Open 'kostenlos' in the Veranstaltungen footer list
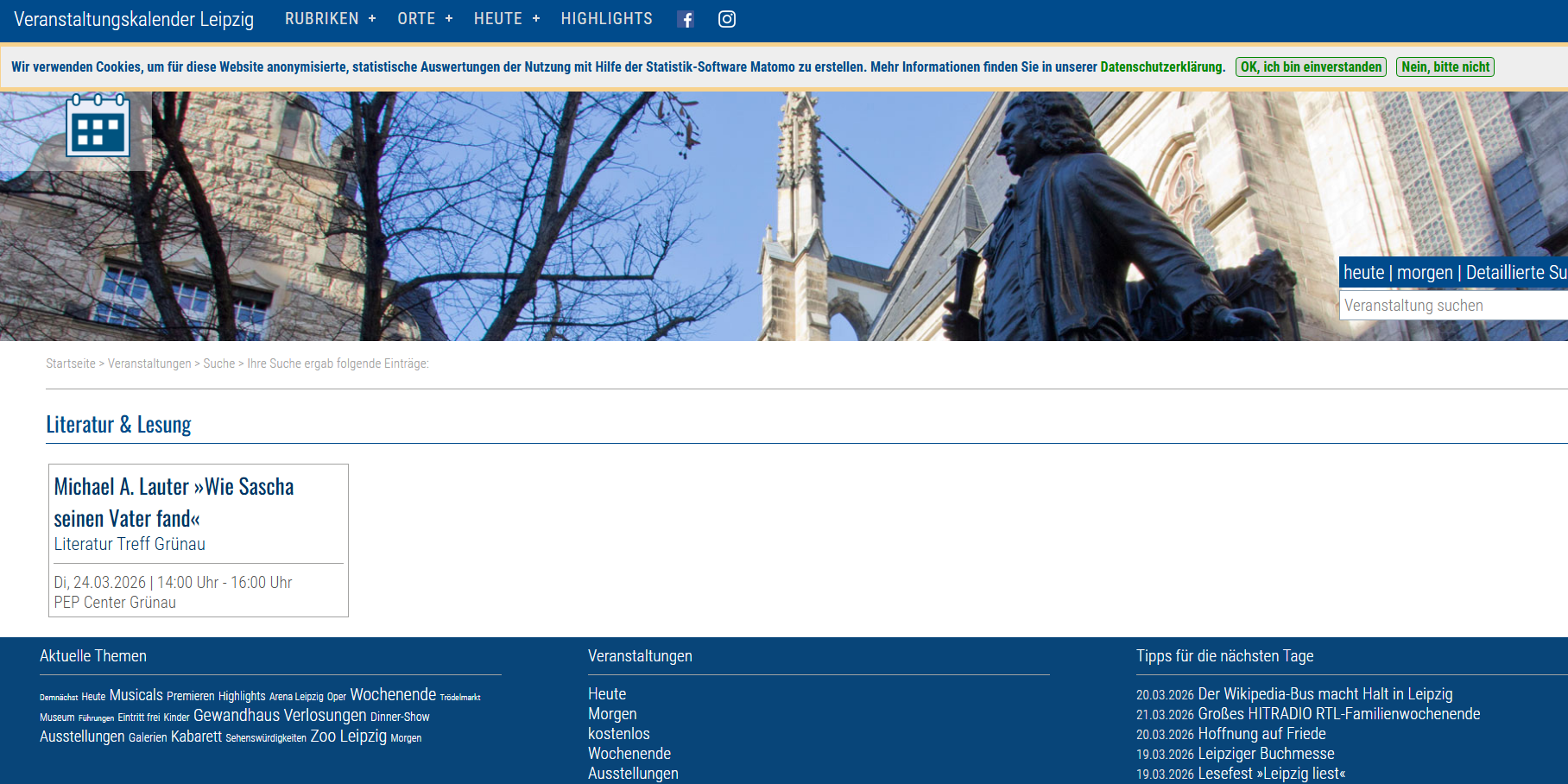 pos(618,734)
